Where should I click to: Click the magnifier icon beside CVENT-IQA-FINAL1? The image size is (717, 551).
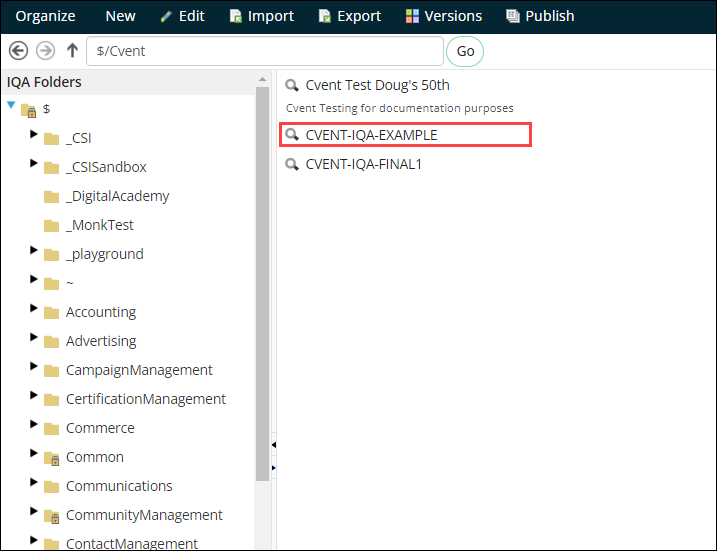(x=292, y=164)
